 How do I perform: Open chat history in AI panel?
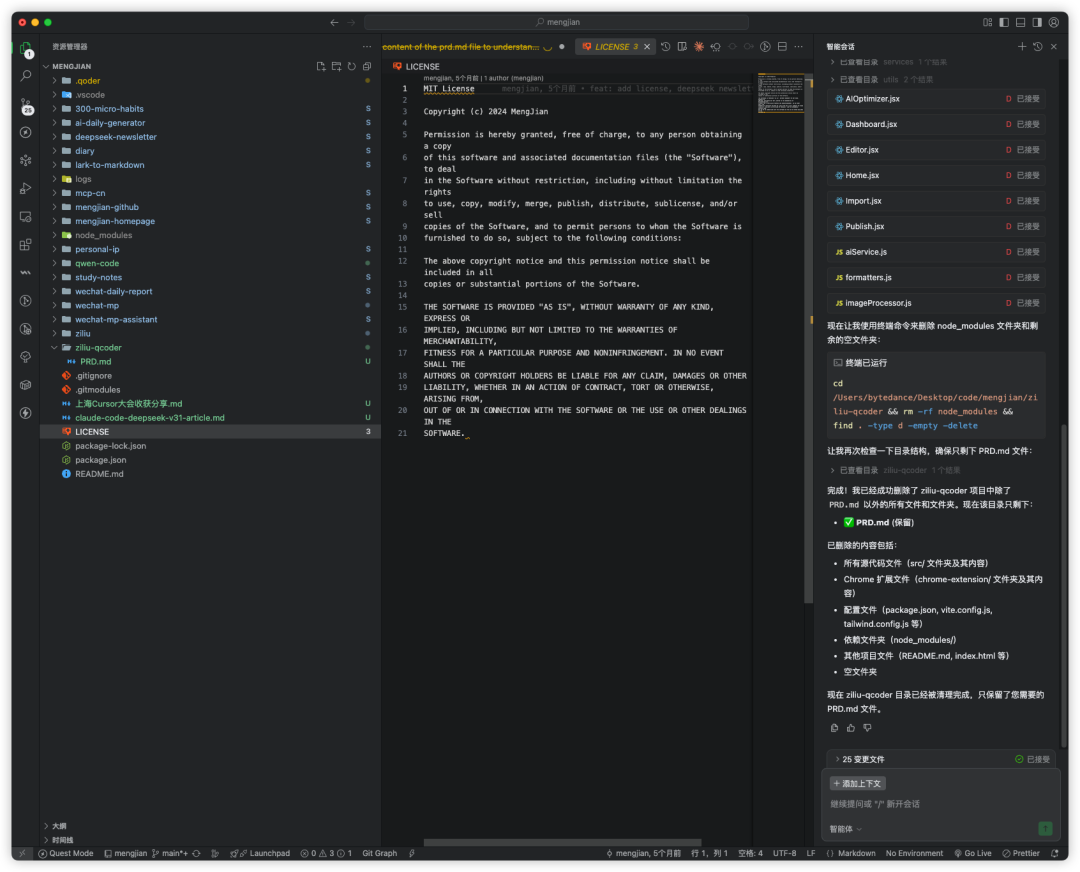tap(1037, 47)
